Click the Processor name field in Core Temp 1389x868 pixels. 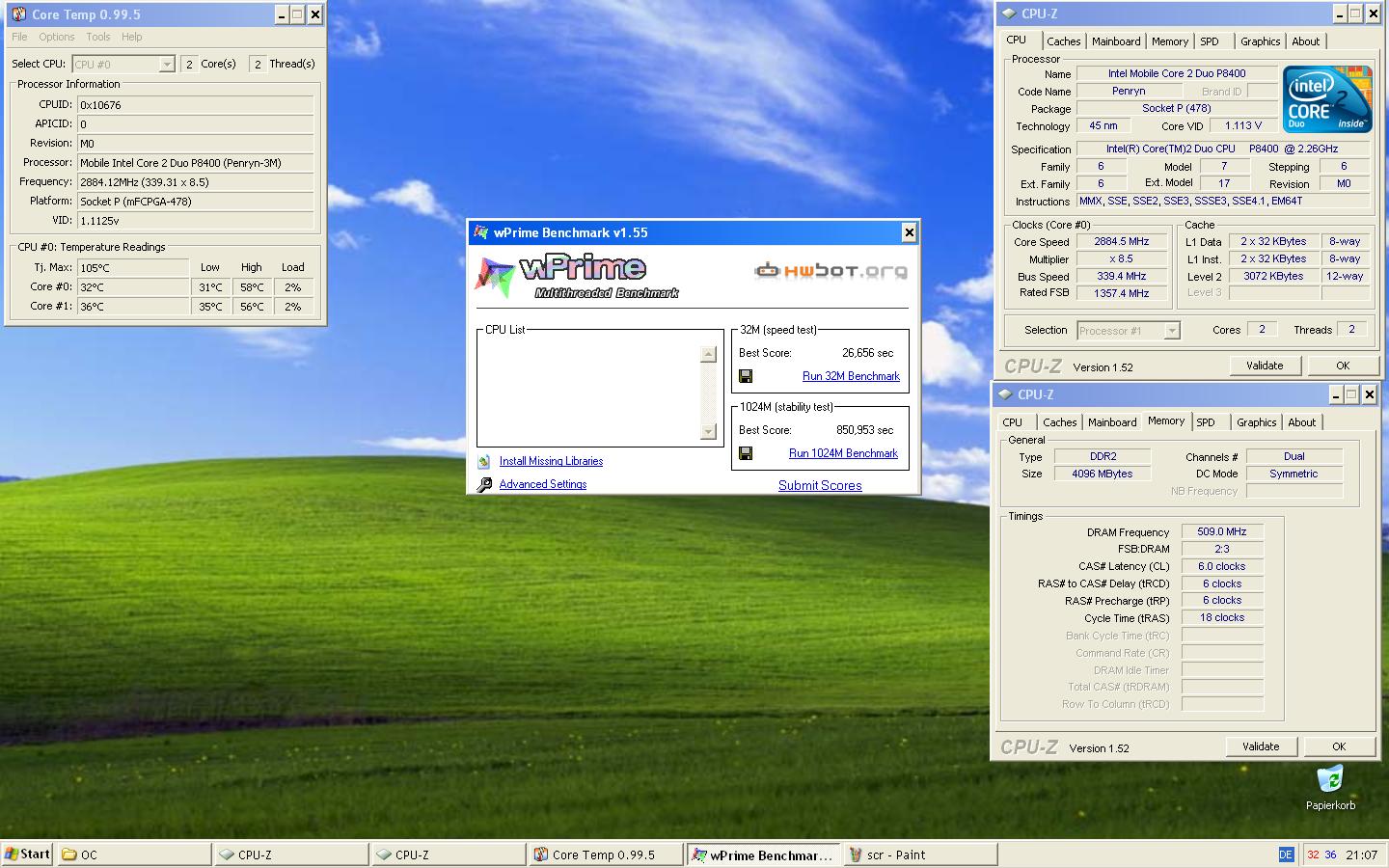(196, 163)
